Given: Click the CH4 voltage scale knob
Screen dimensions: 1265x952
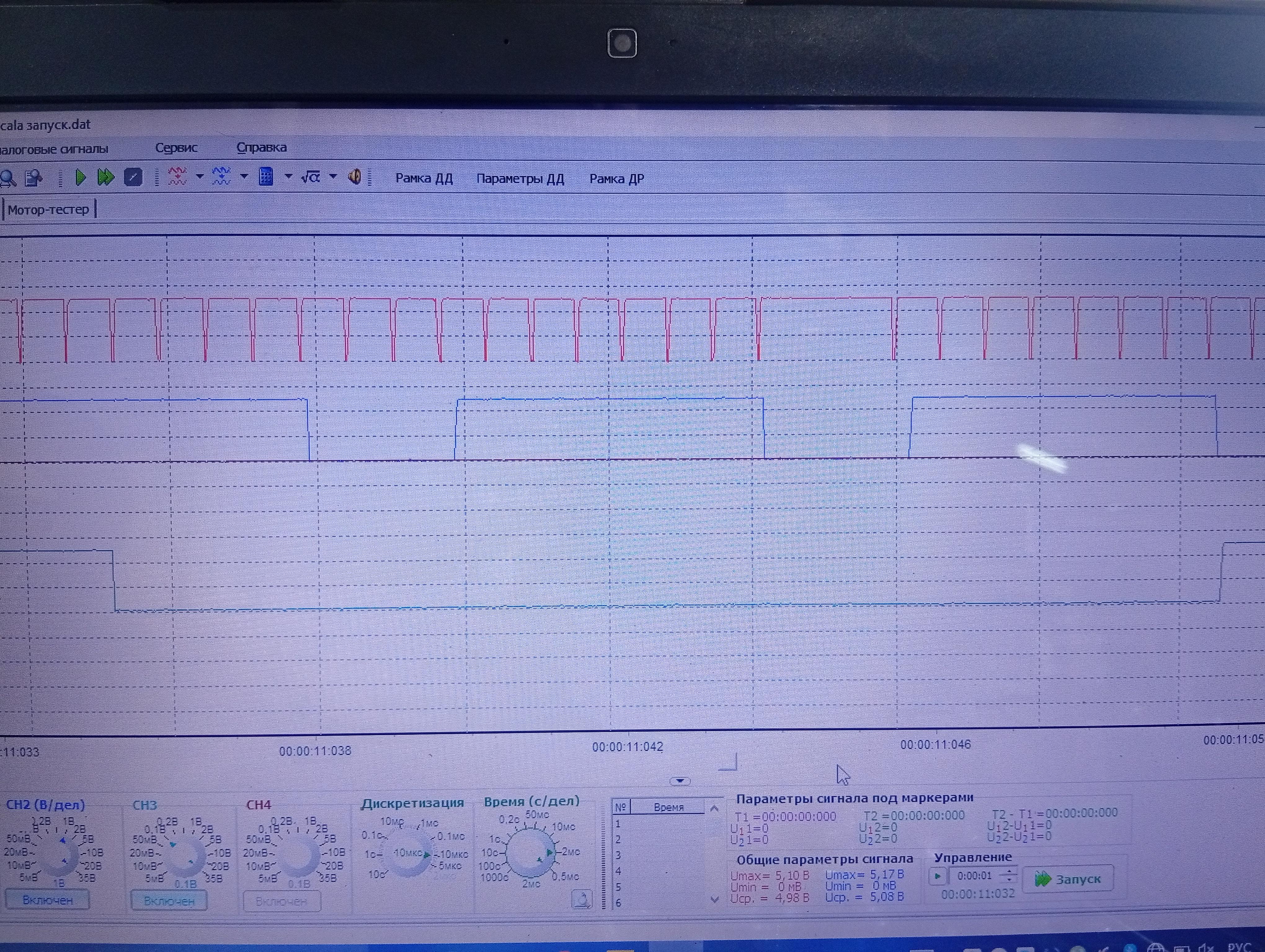Looking at the screenshot, I should (299, 857).
